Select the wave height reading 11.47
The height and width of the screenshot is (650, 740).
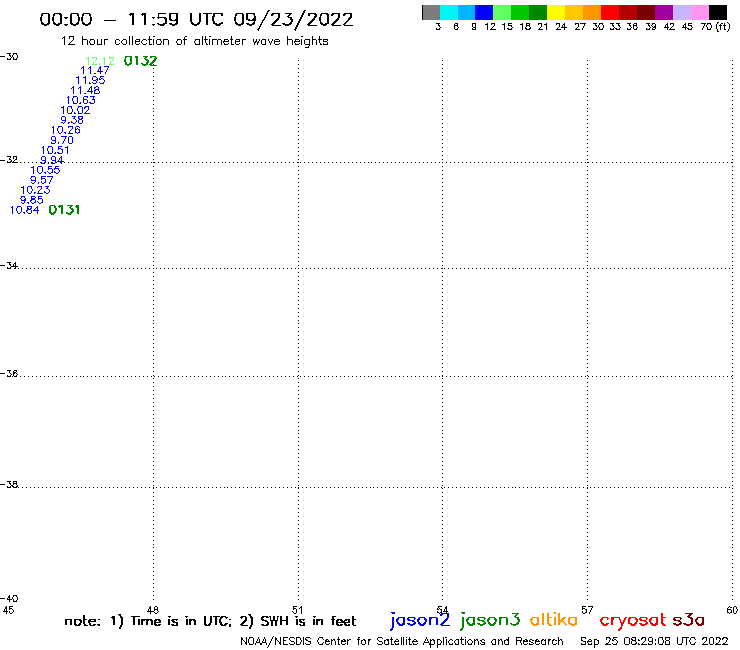pos(95,70)
